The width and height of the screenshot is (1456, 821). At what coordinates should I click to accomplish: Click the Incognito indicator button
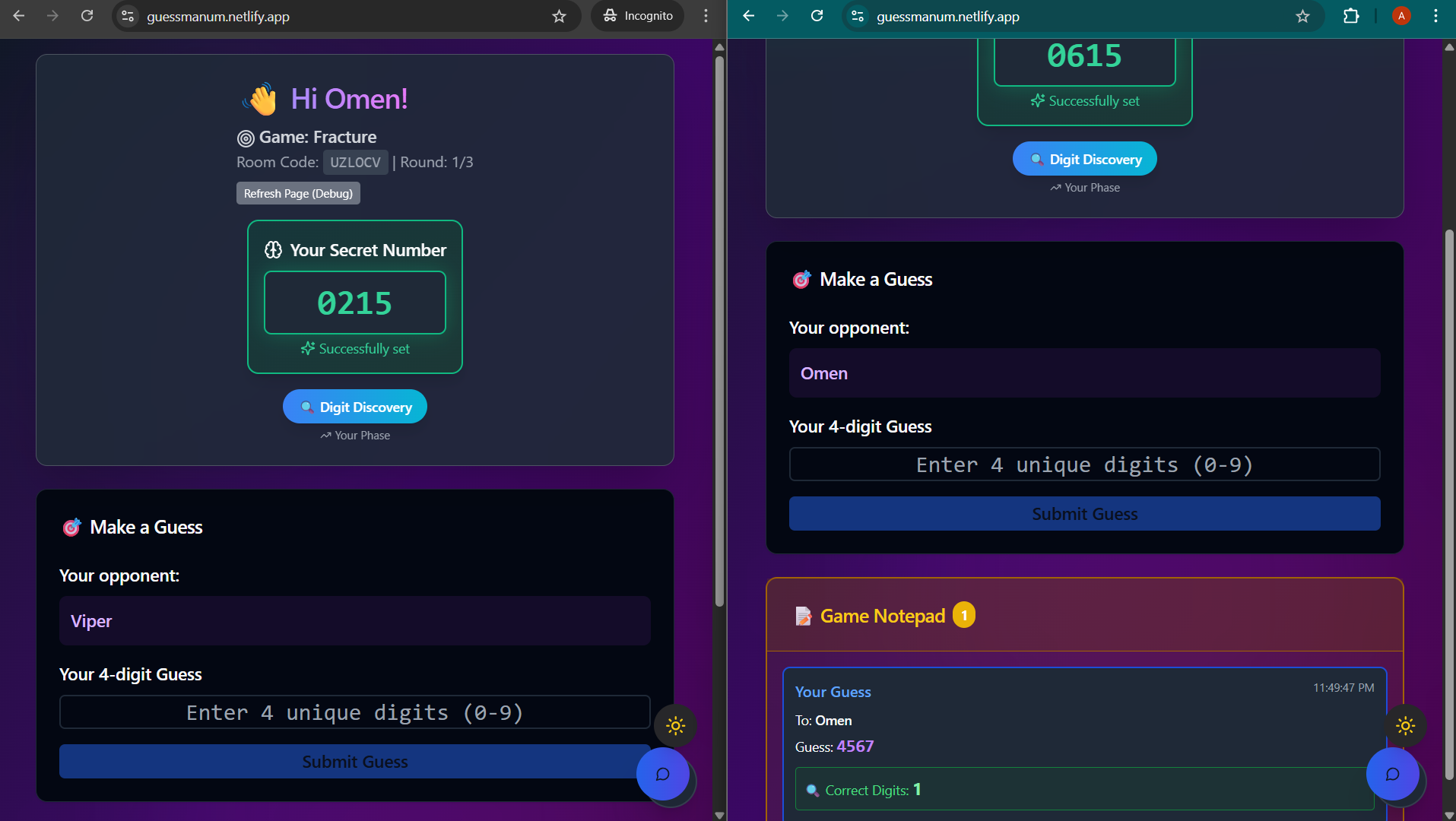(x=637, y=16)
